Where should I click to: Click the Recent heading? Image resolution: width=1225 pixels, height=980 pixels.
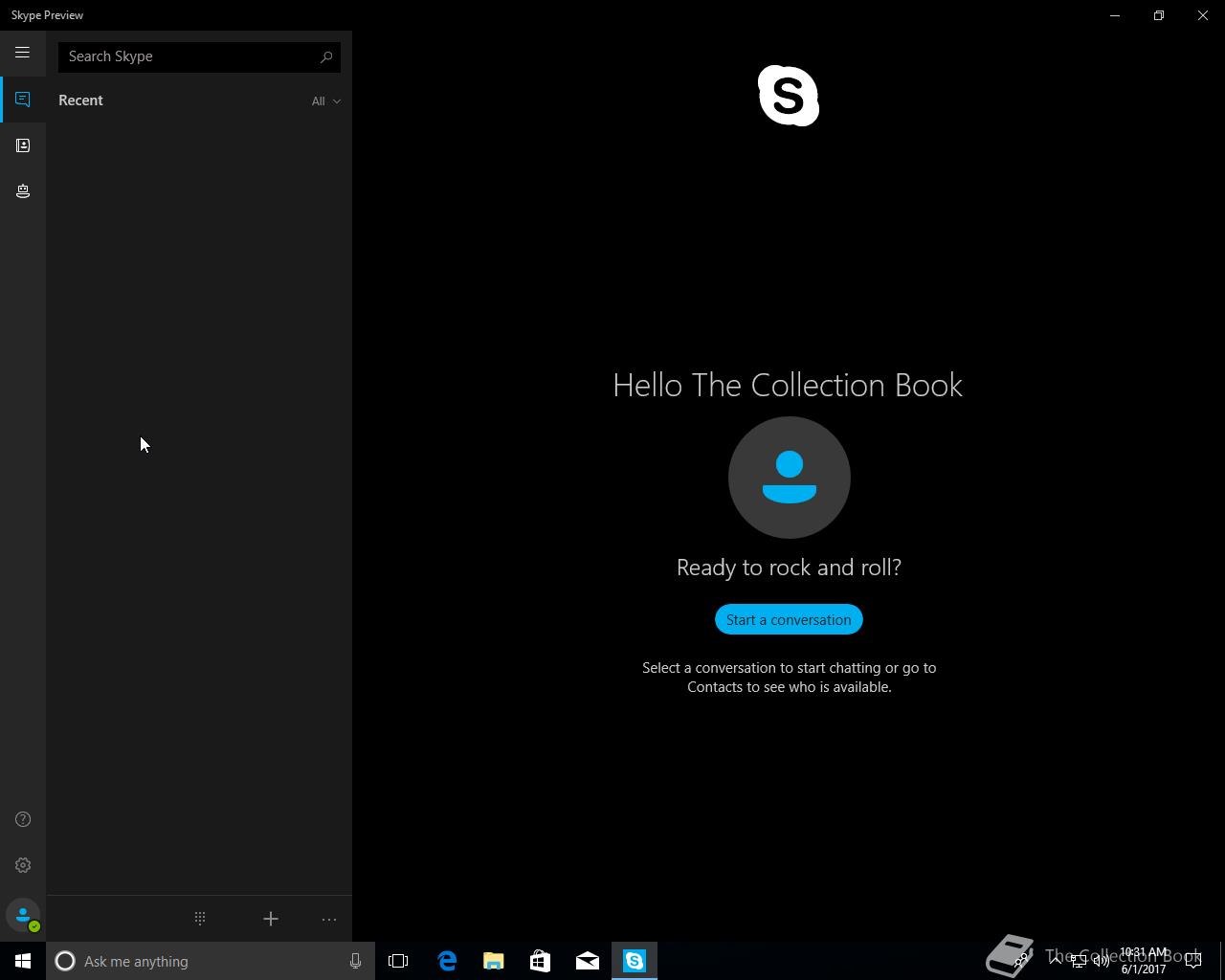(80, 100)
